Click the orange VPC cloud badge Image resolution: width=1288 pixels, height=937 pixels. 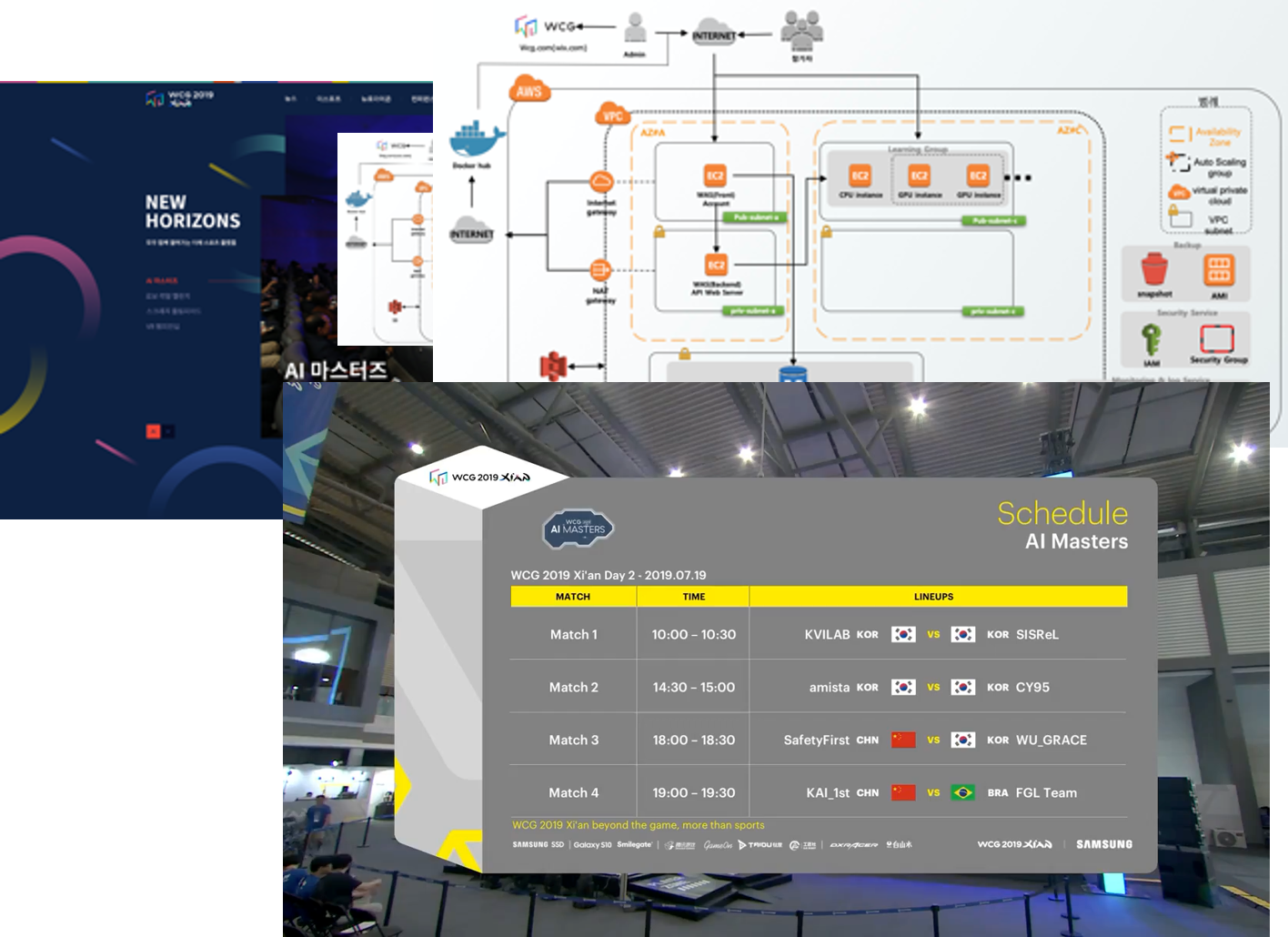(613, 115)
